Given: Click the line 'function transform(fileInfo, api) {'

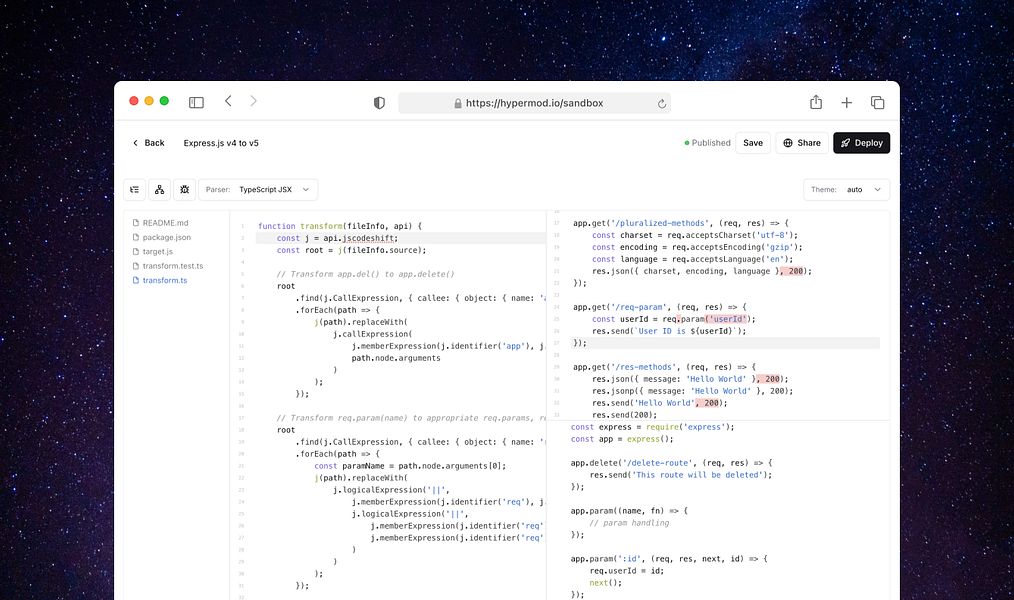Looking at the screenshot, I should 340,226.
